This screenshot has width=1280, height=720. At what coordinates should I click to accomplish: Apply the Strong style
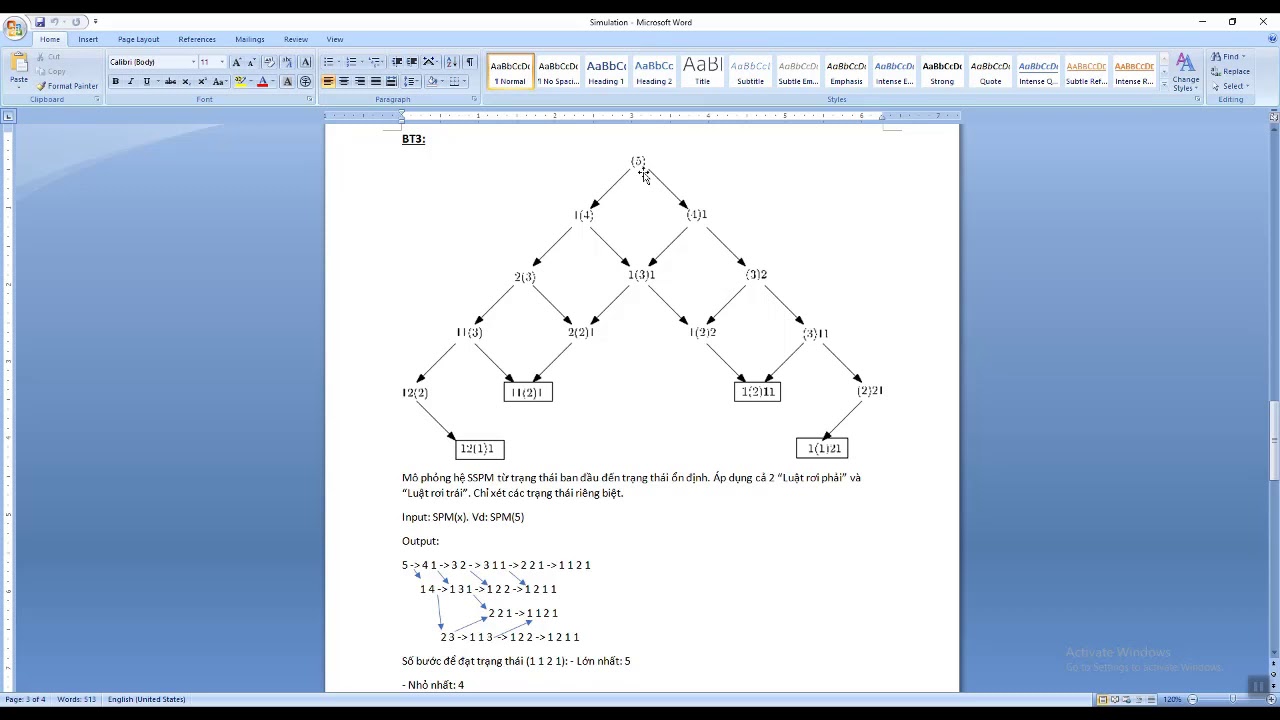(x=942, y=71)
